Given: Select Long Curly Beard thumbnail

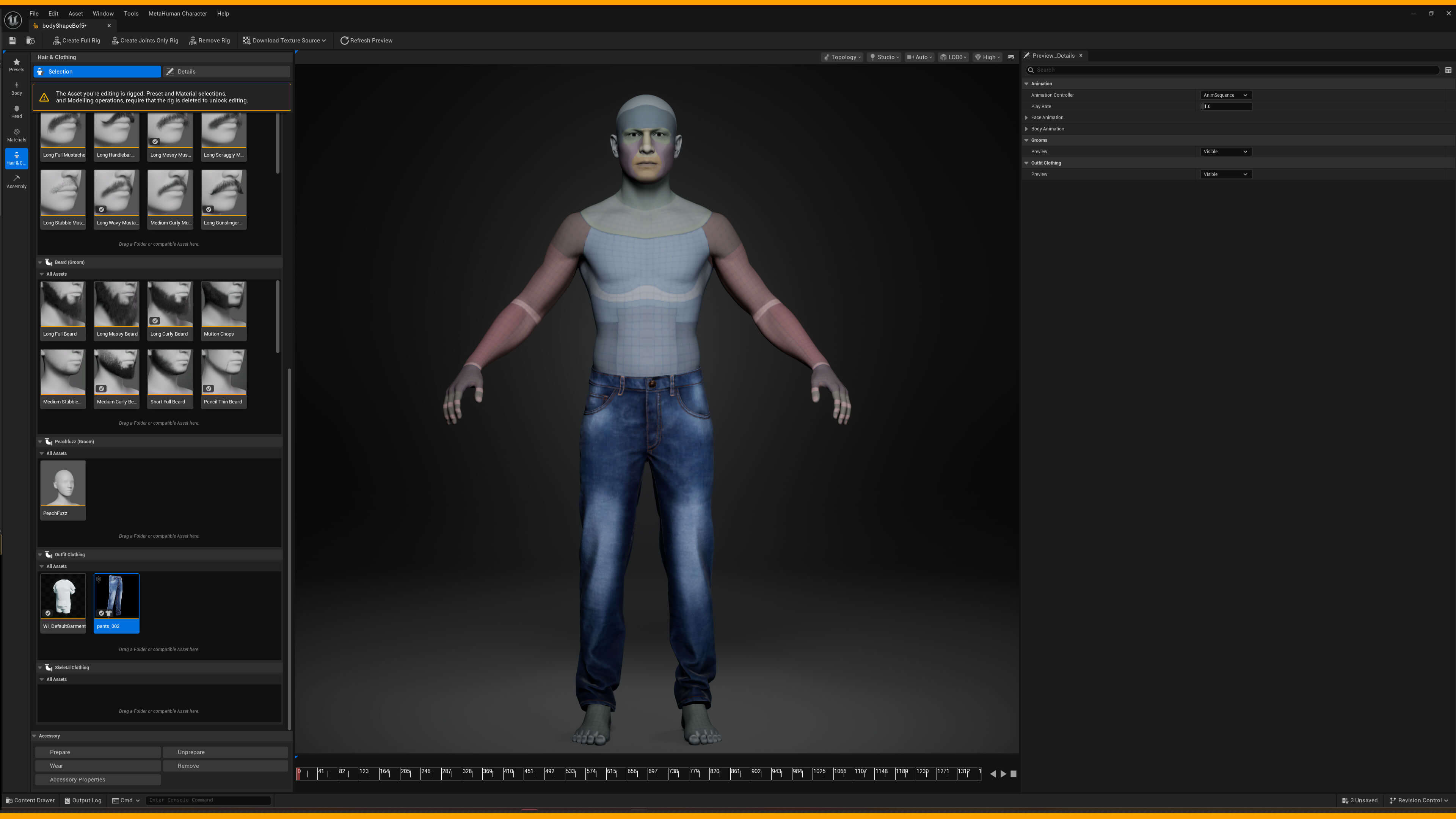Looking at the screenshot, I should pyautogui.click(x=170, y=310).
